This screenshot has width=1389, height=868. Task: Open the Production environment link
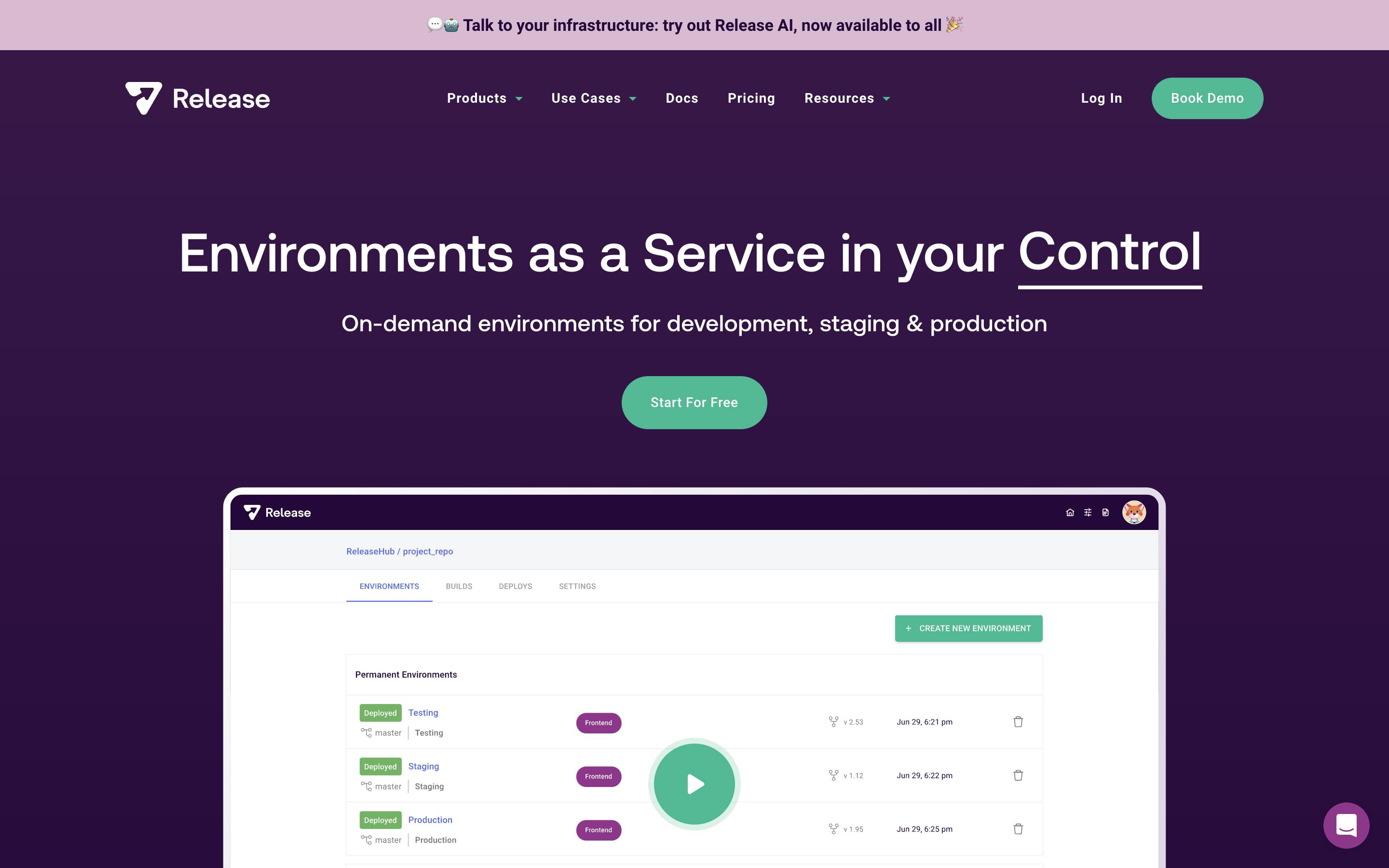click(430, 819)
